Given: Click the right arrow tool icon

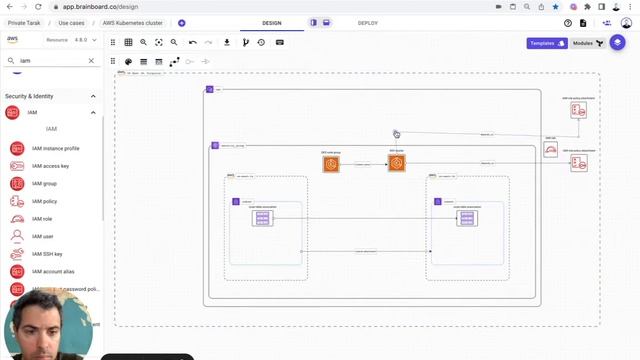Looking at the screenshot, I should pyautogui.click(x=205, y=62).
